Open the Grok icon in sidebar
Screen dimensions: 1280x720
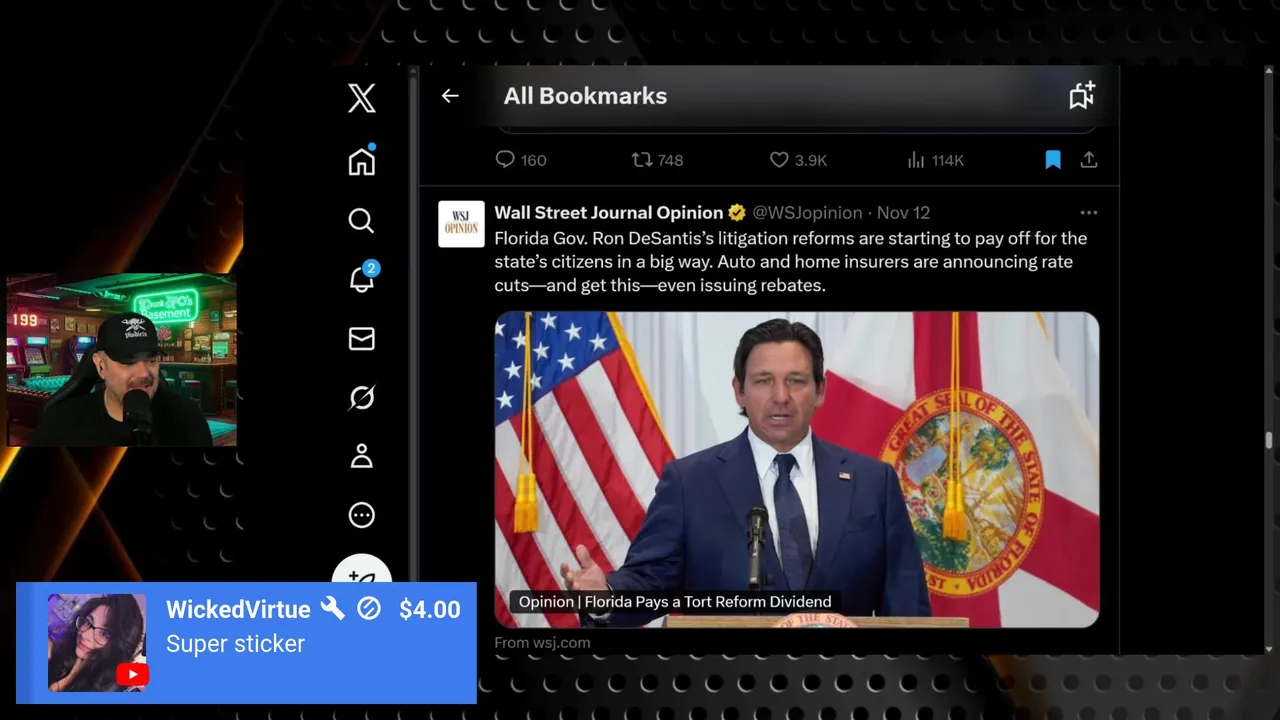(362, 398)
